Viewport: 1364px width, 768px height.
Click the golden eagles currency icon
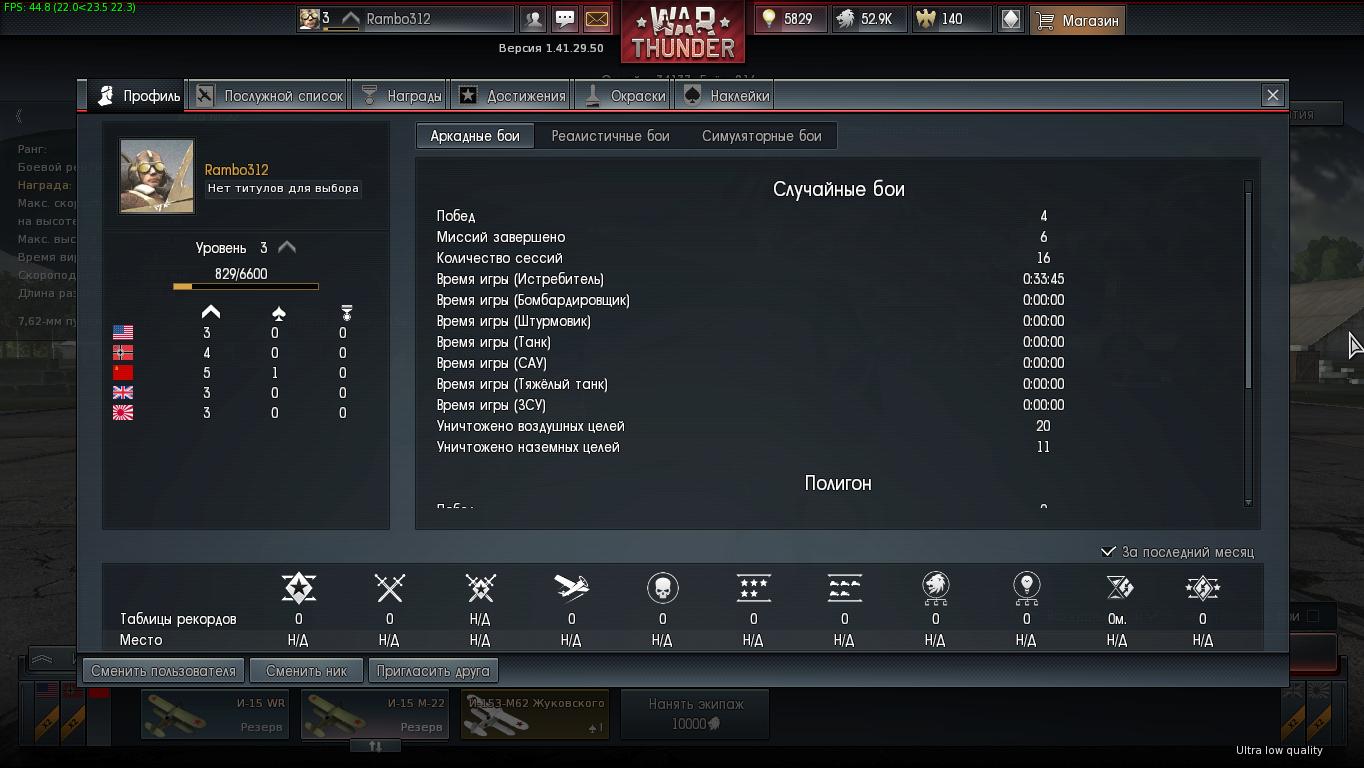click(926, 19)
